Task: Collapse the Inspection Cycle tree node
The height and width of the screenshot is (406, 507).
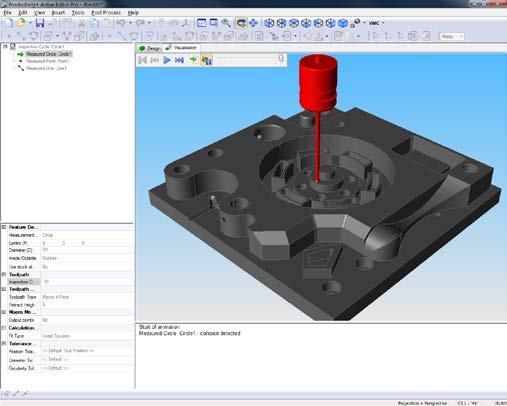Action: pyautogui.click(x=5, y=47)
